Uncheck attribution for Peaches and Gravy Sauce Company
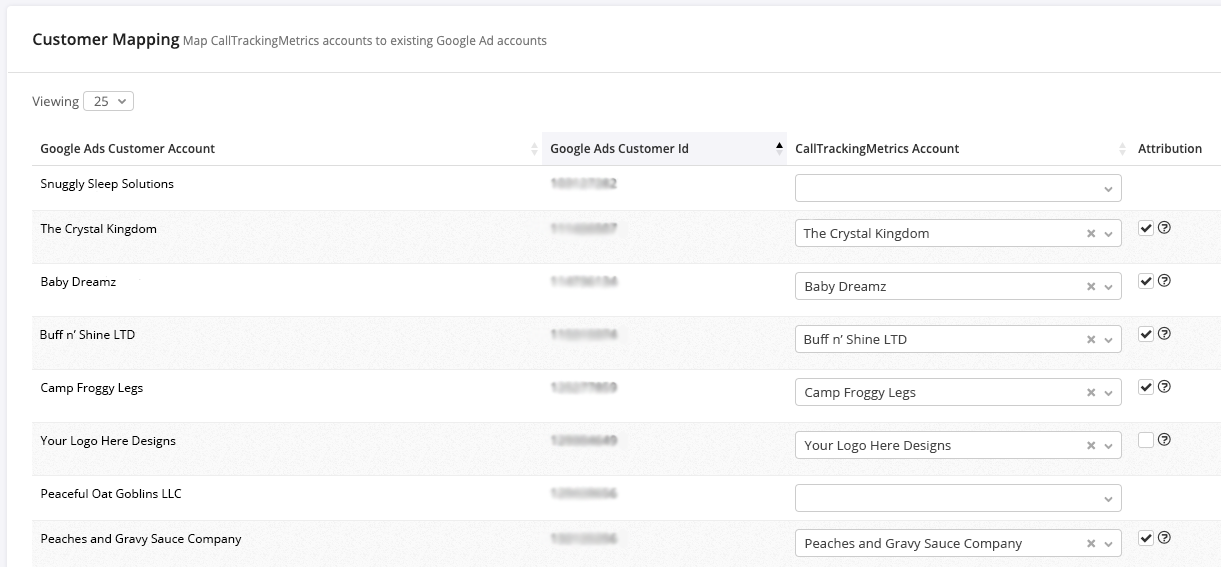Image resolution: width=1221 pixels, height=567 pixels. pos(1146,538)
